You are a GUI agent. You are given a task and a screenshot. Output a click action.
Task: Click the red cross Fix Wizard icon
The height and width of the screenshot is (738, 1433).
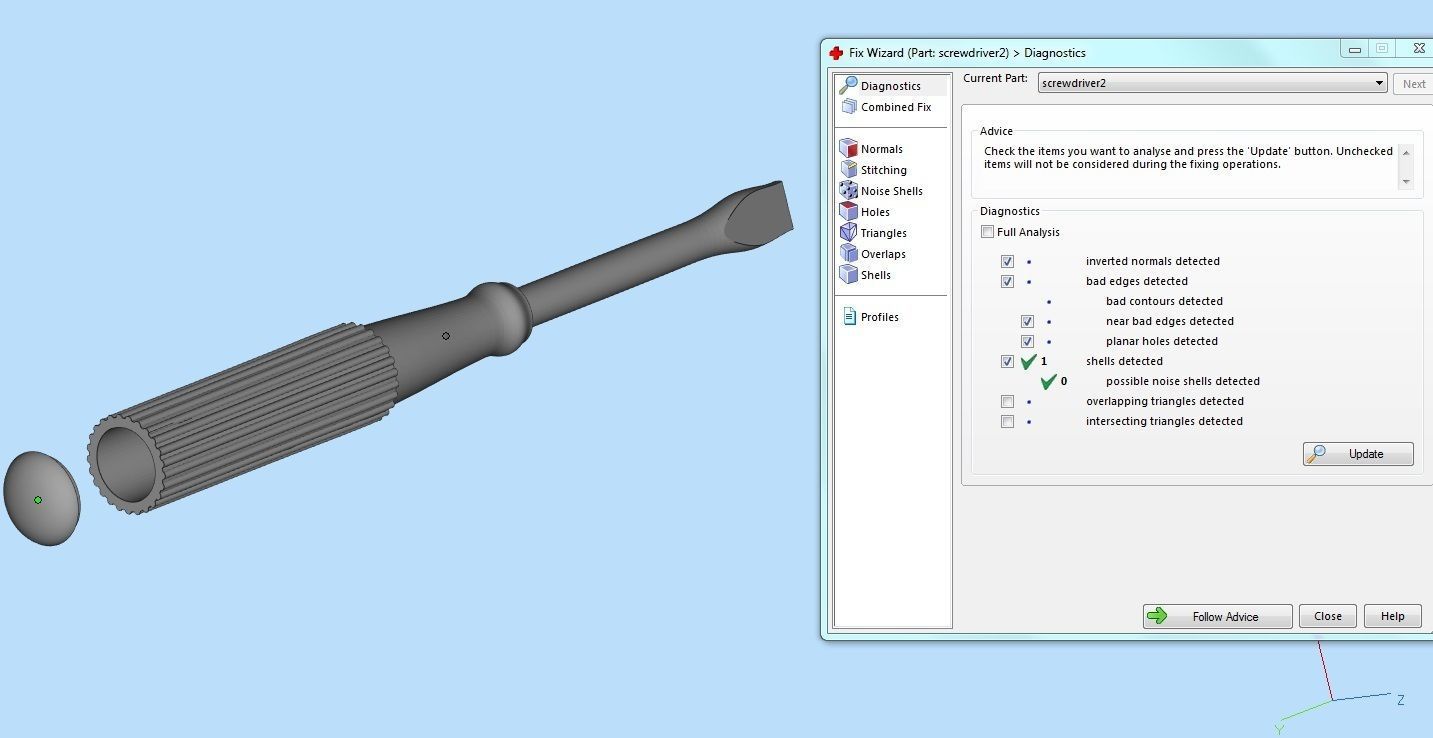836,53
